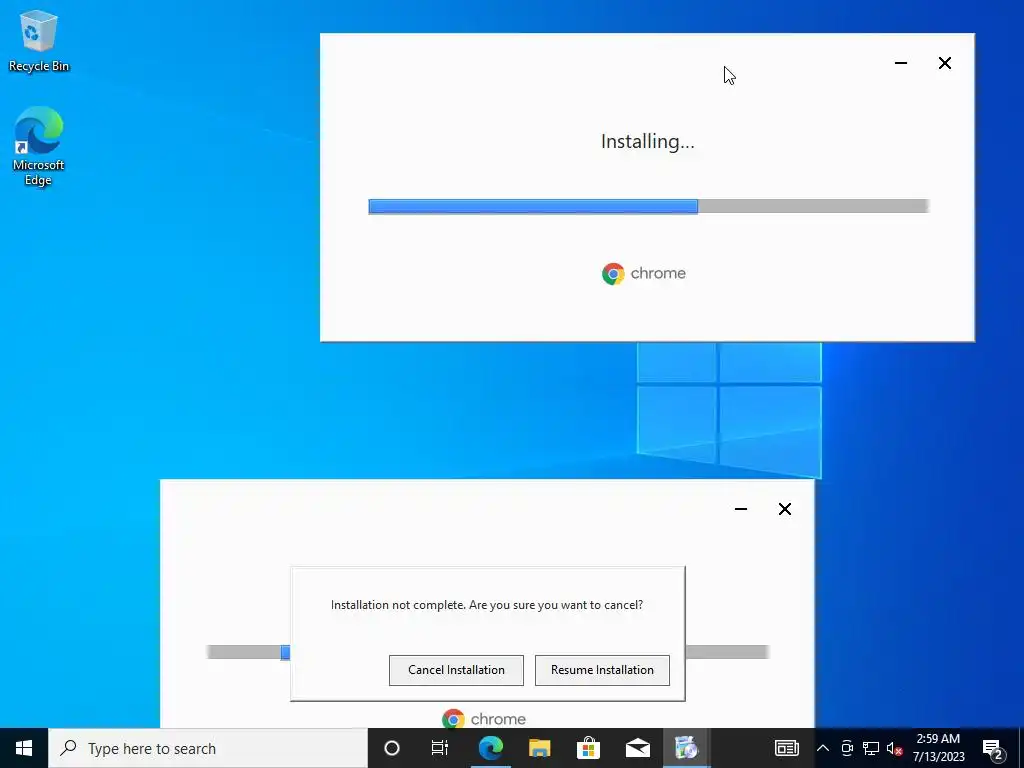Close the top Installing window
Screen dimensions: 1024x768
point(944,63)
